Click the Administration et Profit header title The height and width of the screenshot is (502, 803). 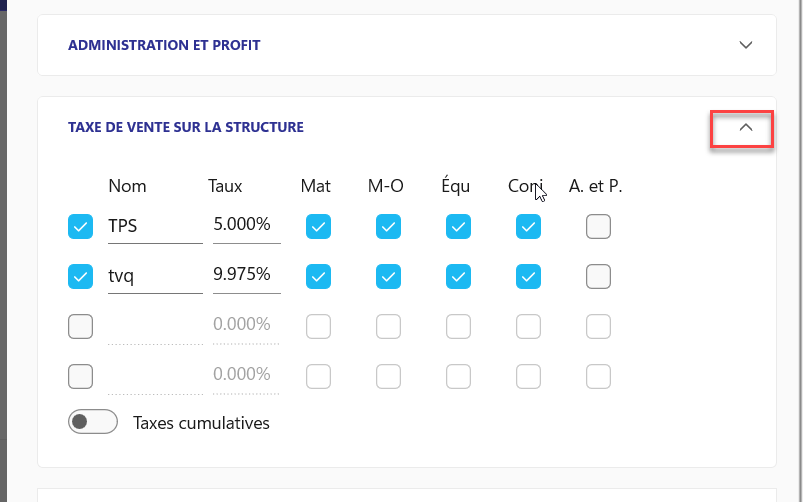[x=164, y=45]
